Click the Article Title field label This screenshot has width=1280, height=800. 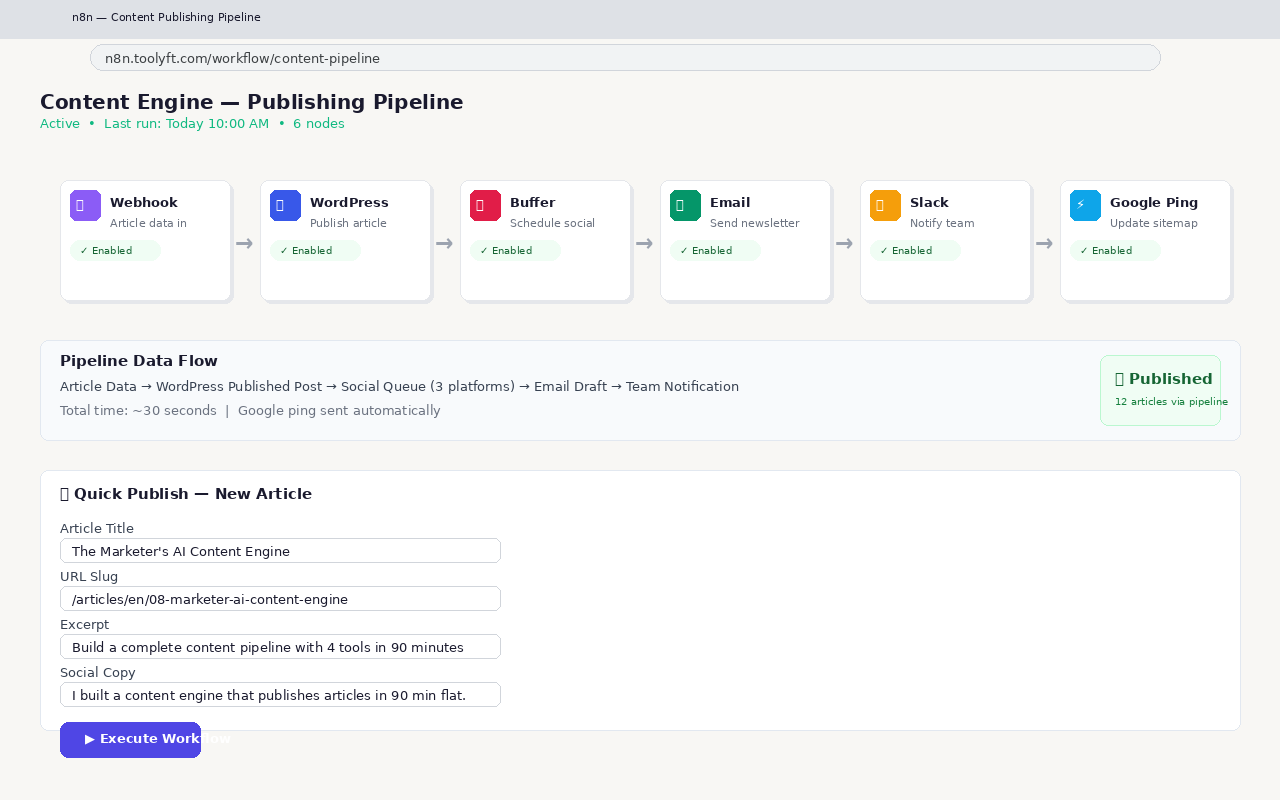(x=97, y=529)
